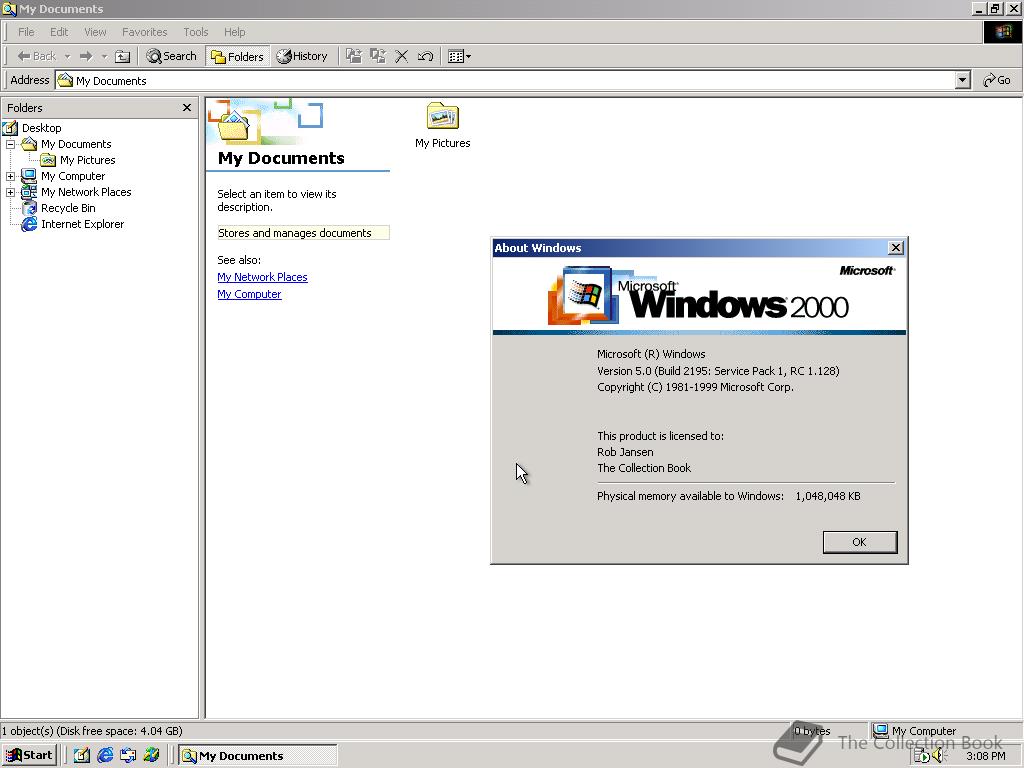Click the Windows 2000 logo banner
Screen dimensions: 1024x768
699,296
